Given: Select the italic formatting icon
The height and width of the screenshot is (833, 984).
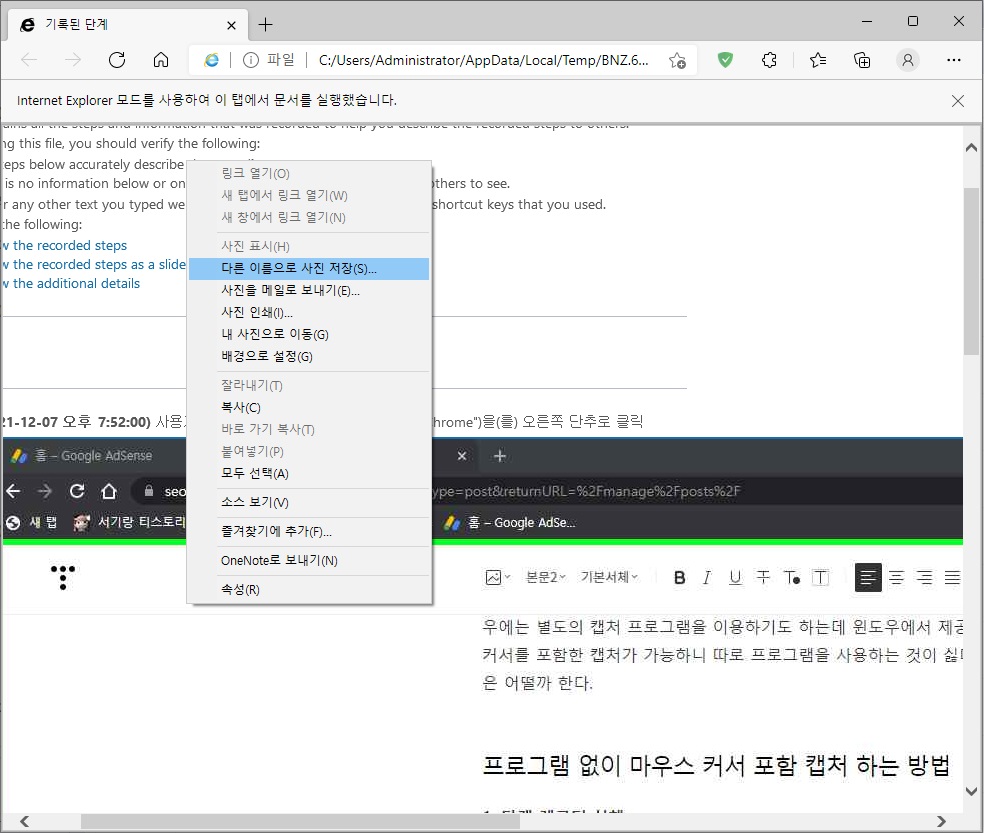Looking at the screenshot, I should point(708,577).
